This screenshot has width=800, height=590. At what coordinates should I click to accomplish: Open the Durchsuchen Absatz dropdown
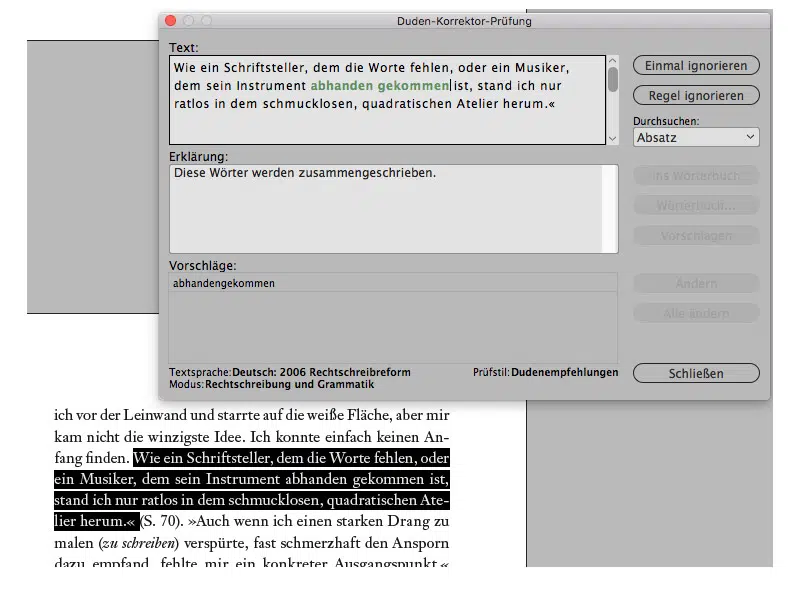pyautogui.click(x=696, y=137)
